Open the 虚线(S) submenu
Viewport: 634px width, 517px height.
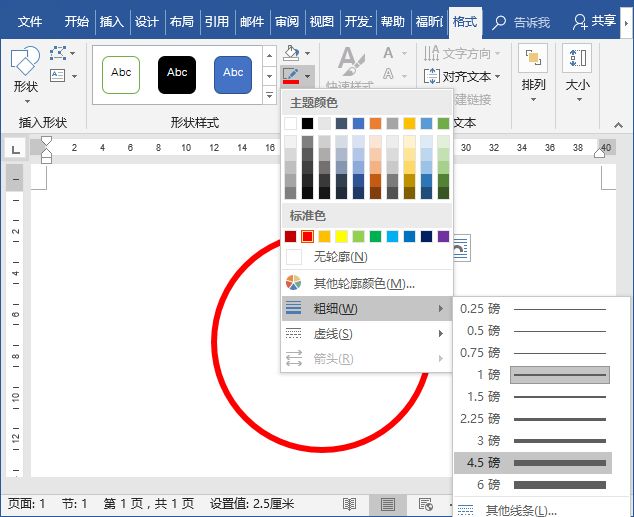(366, 333)
